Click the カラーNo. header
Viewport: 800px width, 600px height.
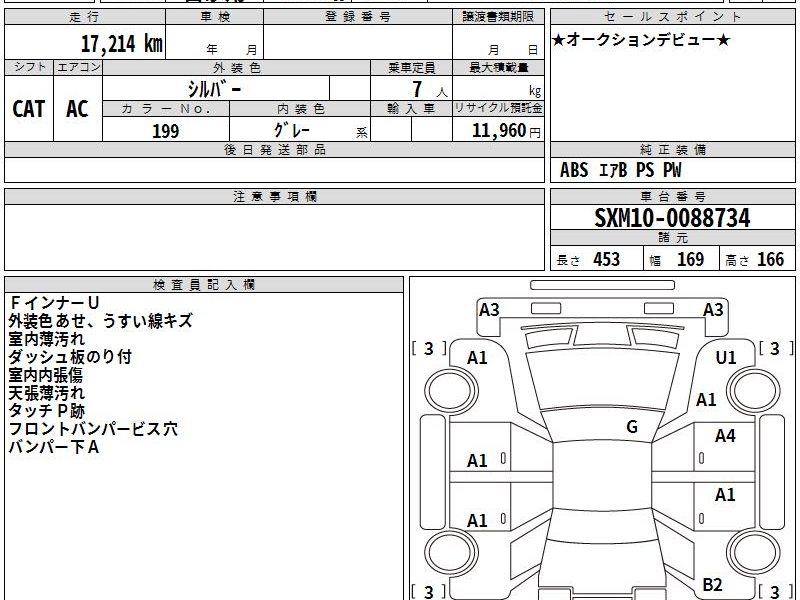pyautogui.click(x=166, y=109)
